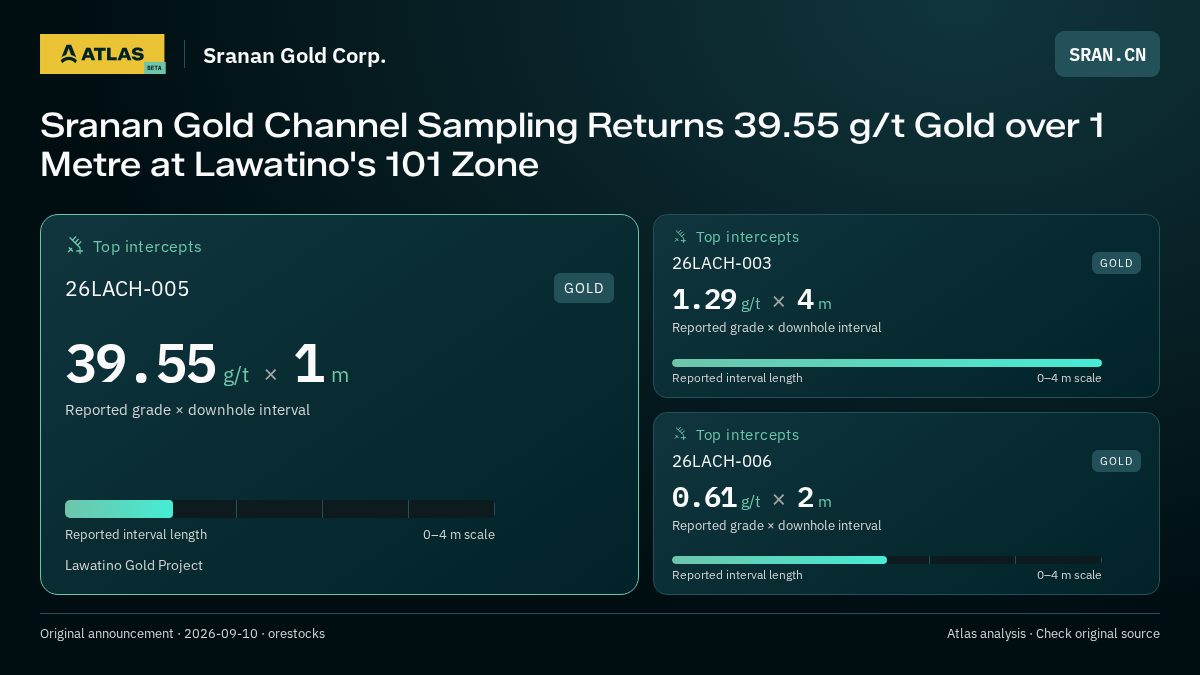Click the Top intercepts label in 26LACH-005 card
Screen dimensions: 1200x675
coord(147,246)
